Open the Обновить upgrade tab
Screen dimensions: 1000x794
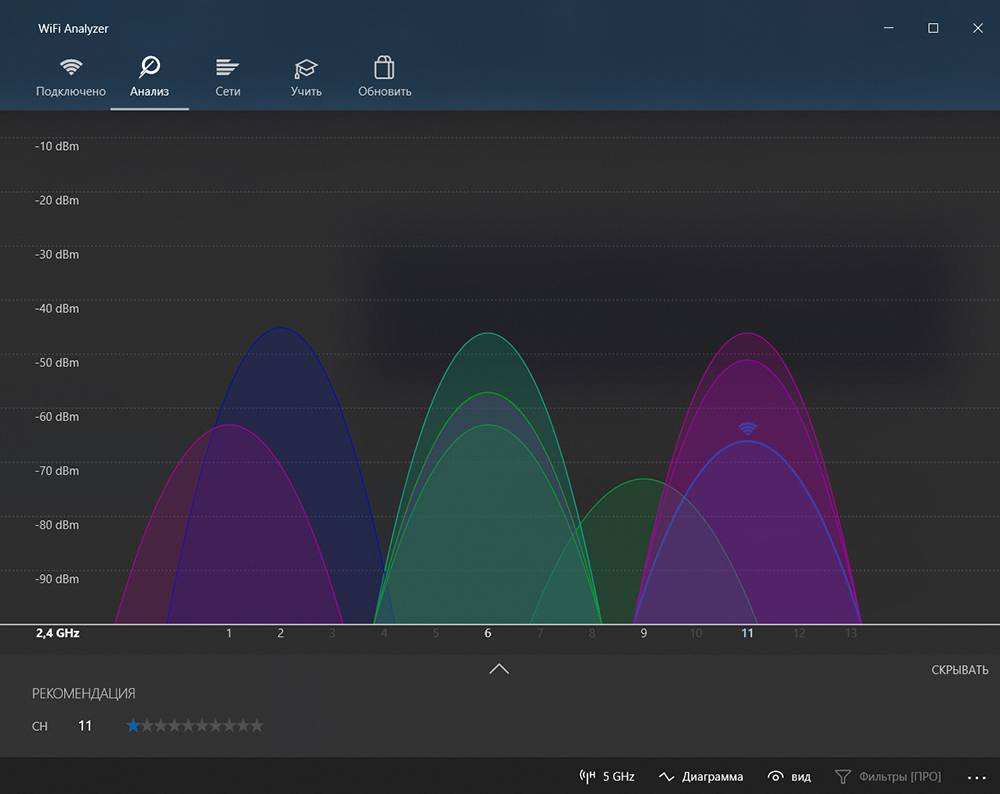(385, 79)
